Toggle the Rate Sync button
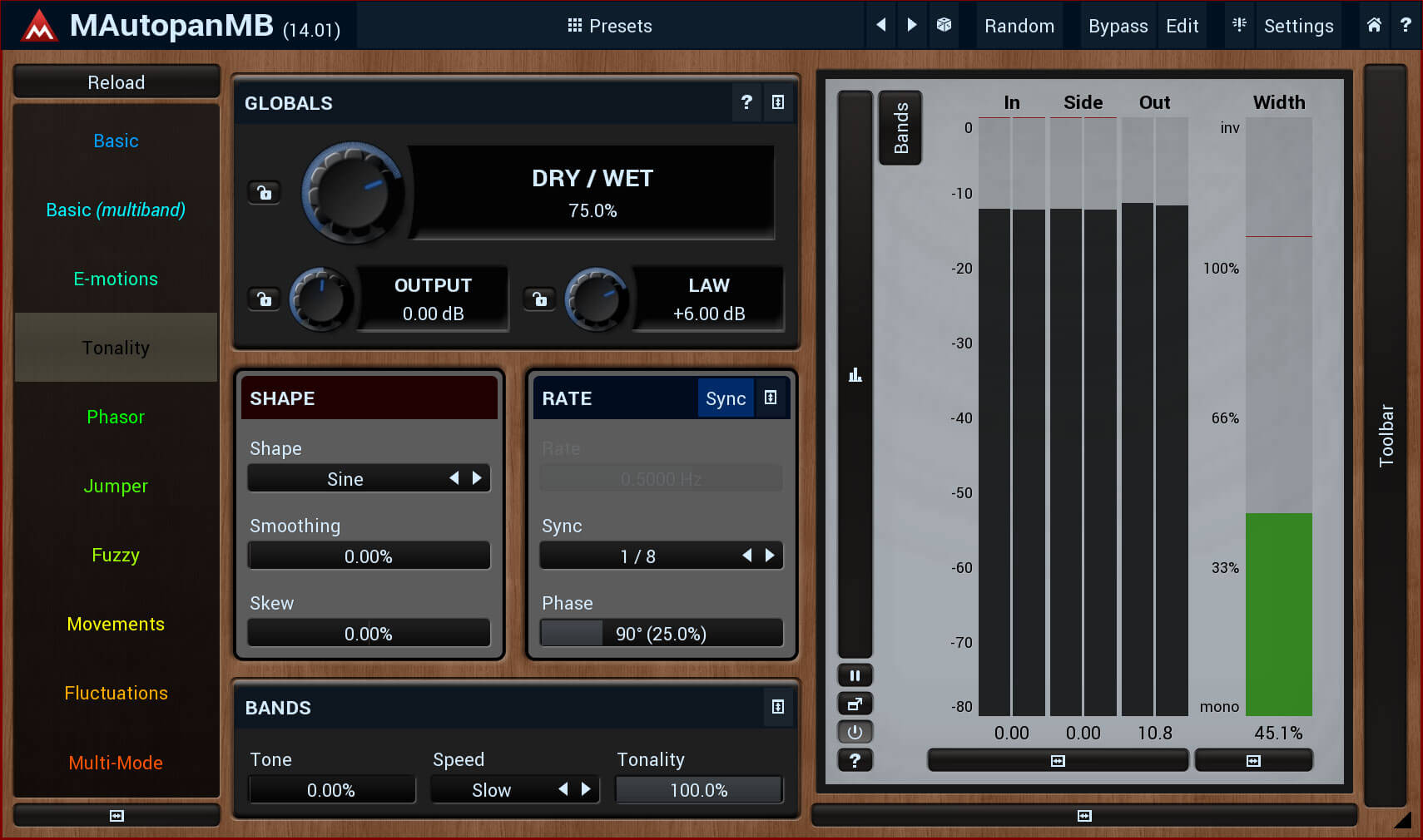Screen dimensions: 1423x840 pos(726,398)
